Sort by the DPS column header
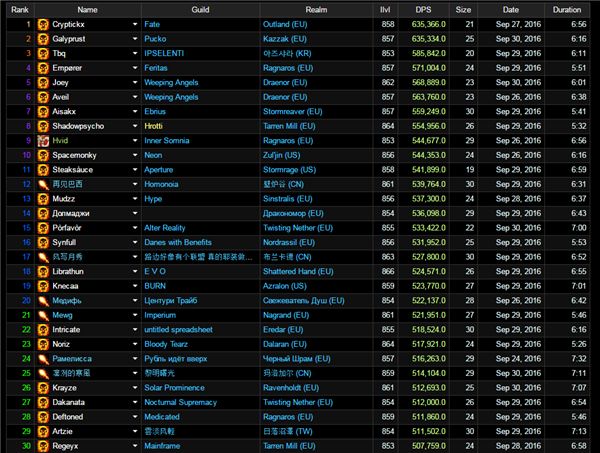600x453 pixels. pyautogui.click(x=423, y=10)
